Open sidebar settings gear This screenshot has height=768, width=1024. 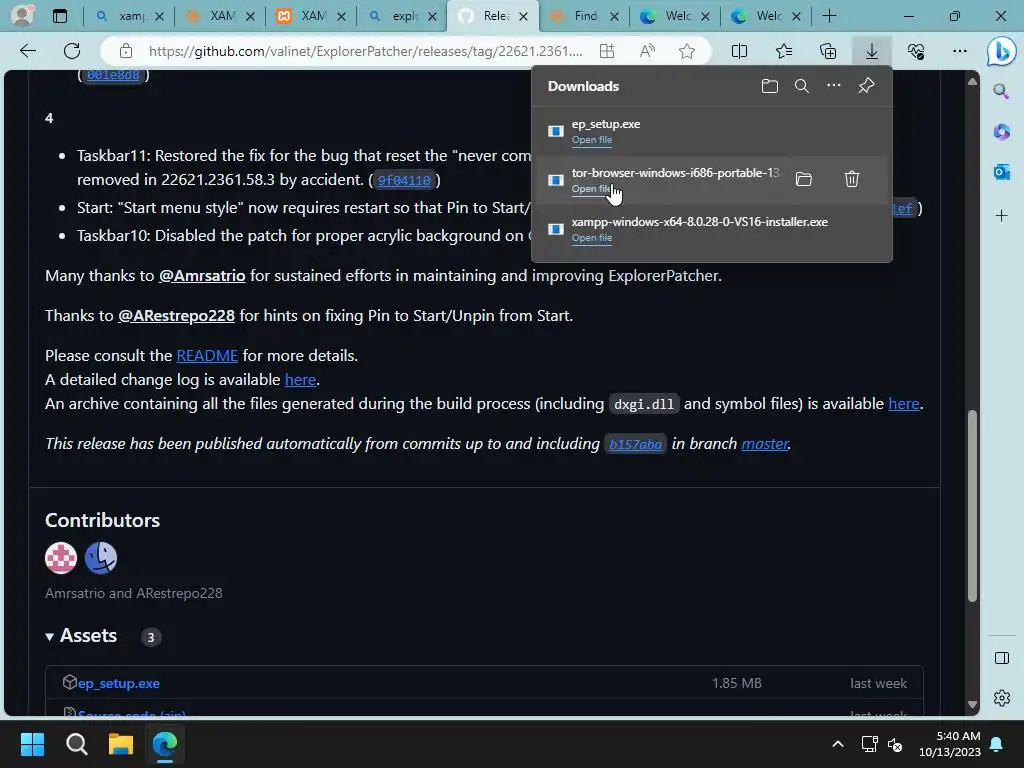point(1002,698)
